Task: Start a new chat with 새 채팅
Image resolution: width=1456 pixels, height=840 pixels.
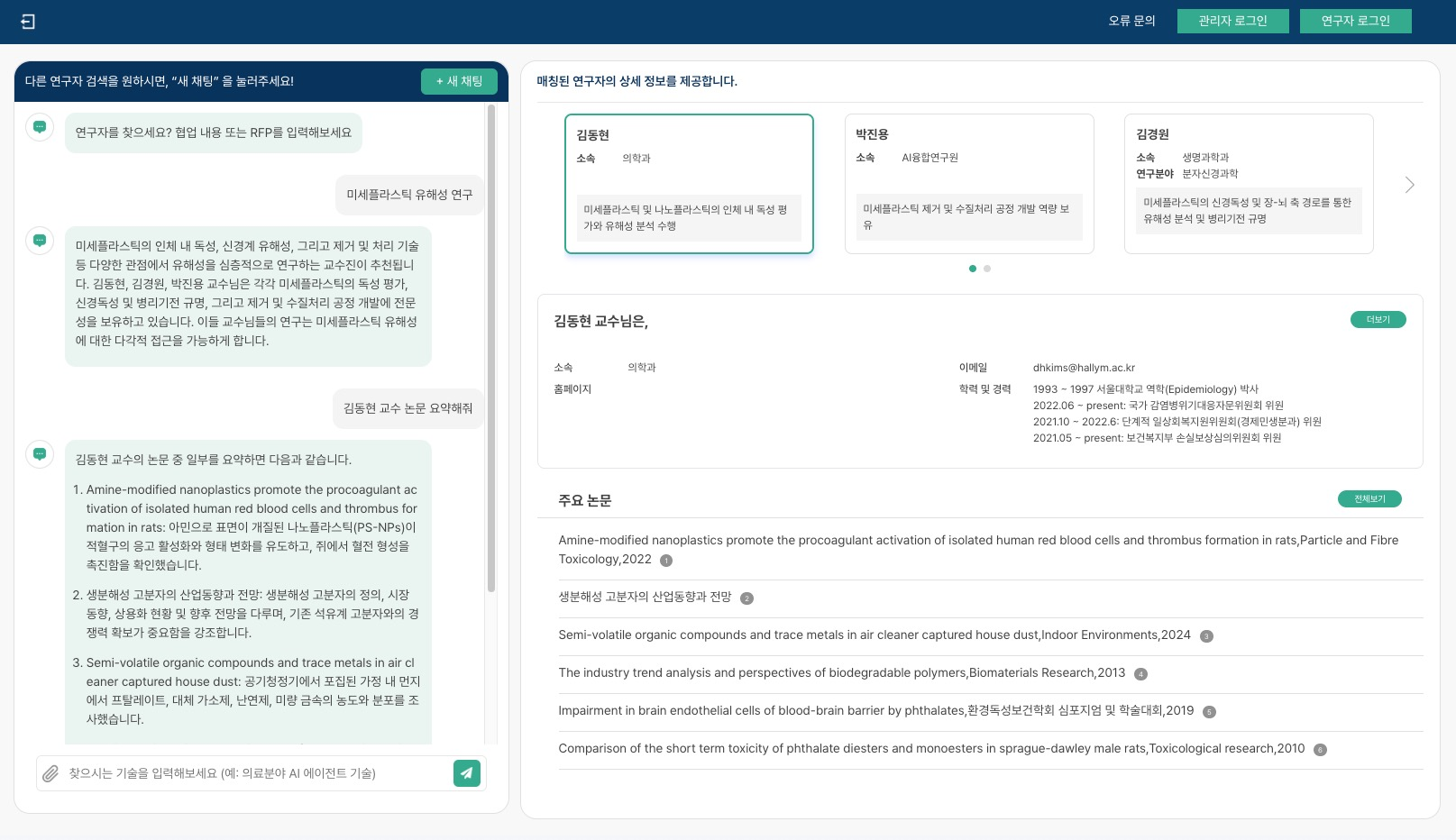Action: tap(459, 81)
